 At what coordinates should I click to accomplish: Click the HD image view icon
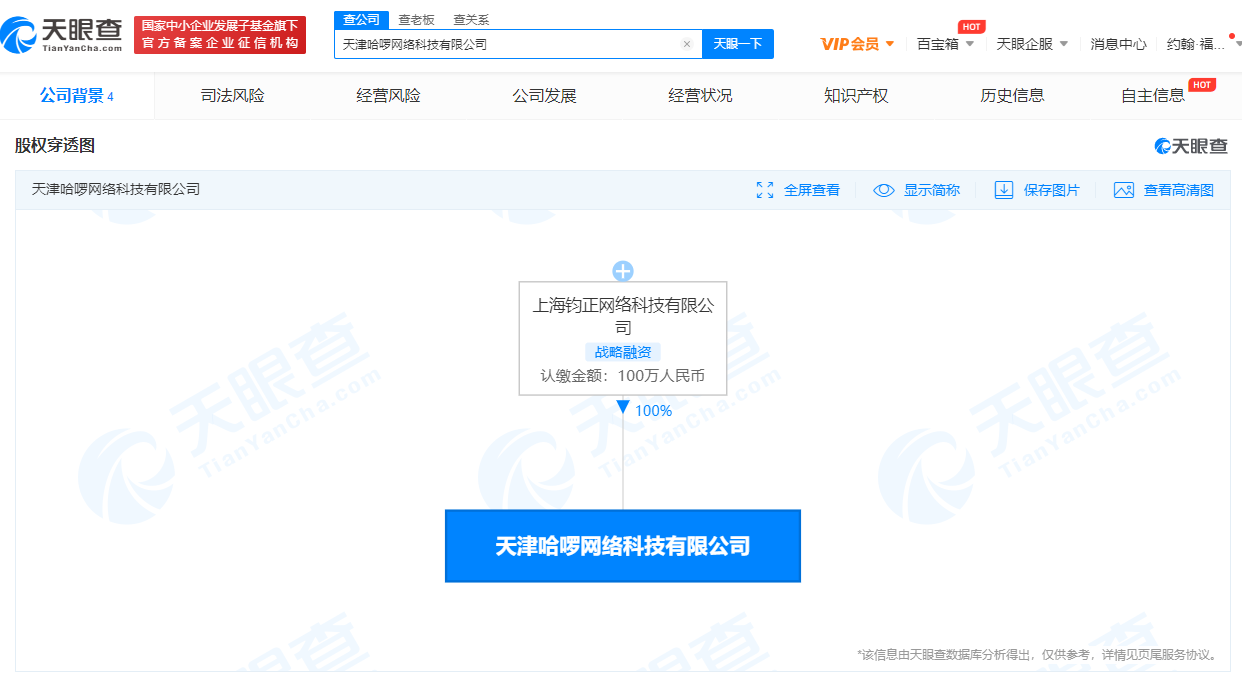pos(1124,190)
